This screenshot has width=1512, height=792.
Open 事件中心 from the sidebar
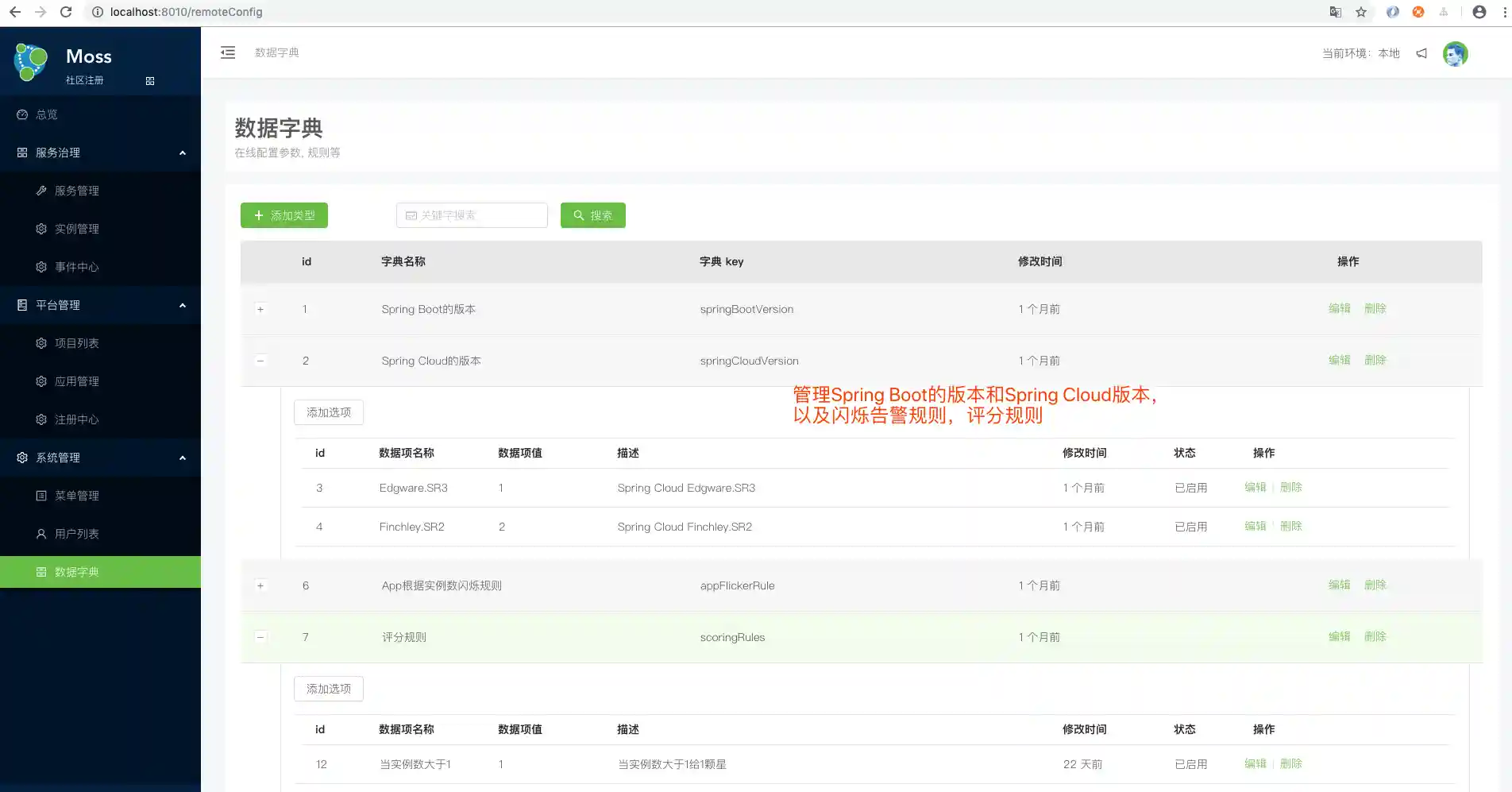tap(77, 267)
